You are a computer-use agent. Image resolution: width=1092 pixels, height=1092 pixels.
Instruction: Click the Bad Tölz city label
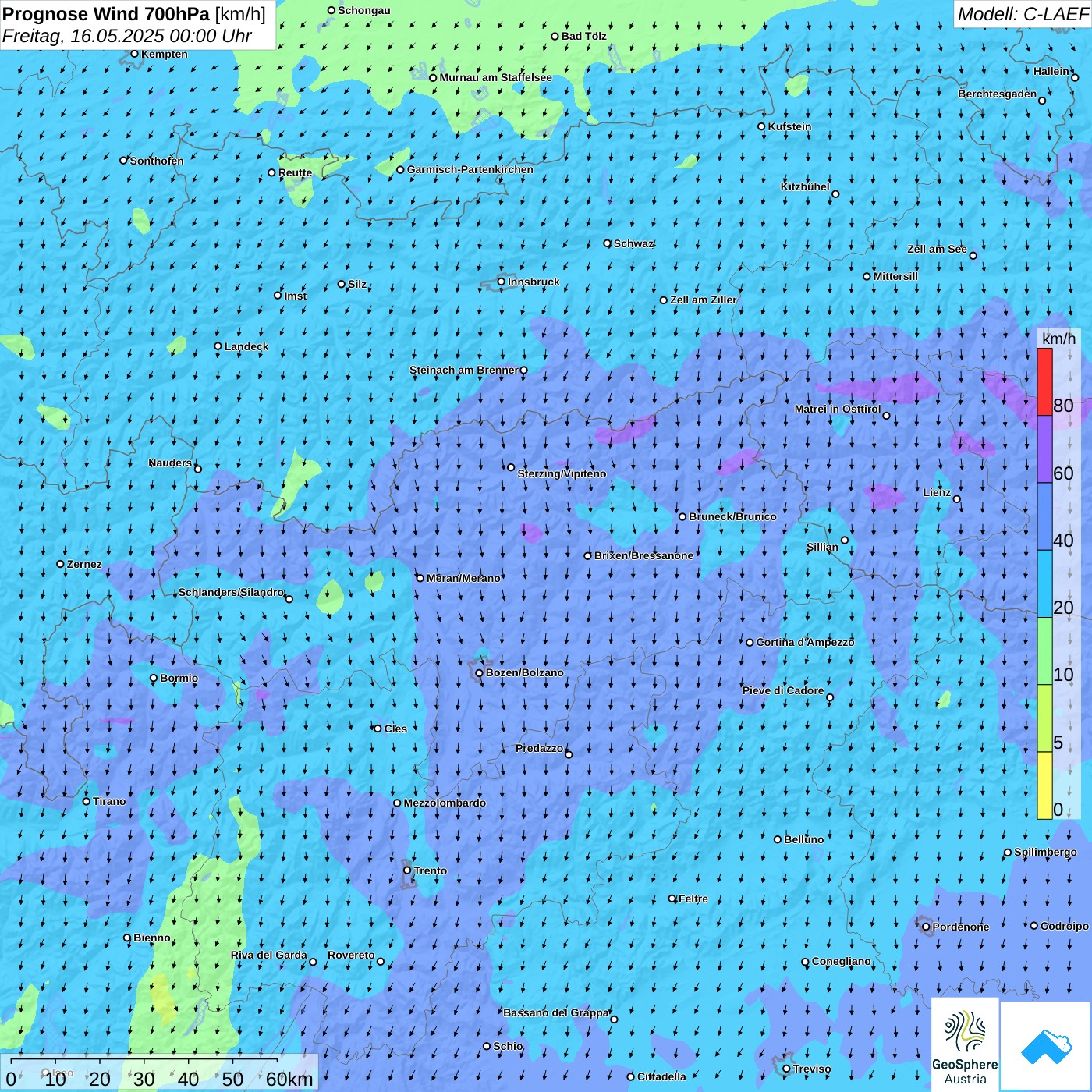coord(583,36)
